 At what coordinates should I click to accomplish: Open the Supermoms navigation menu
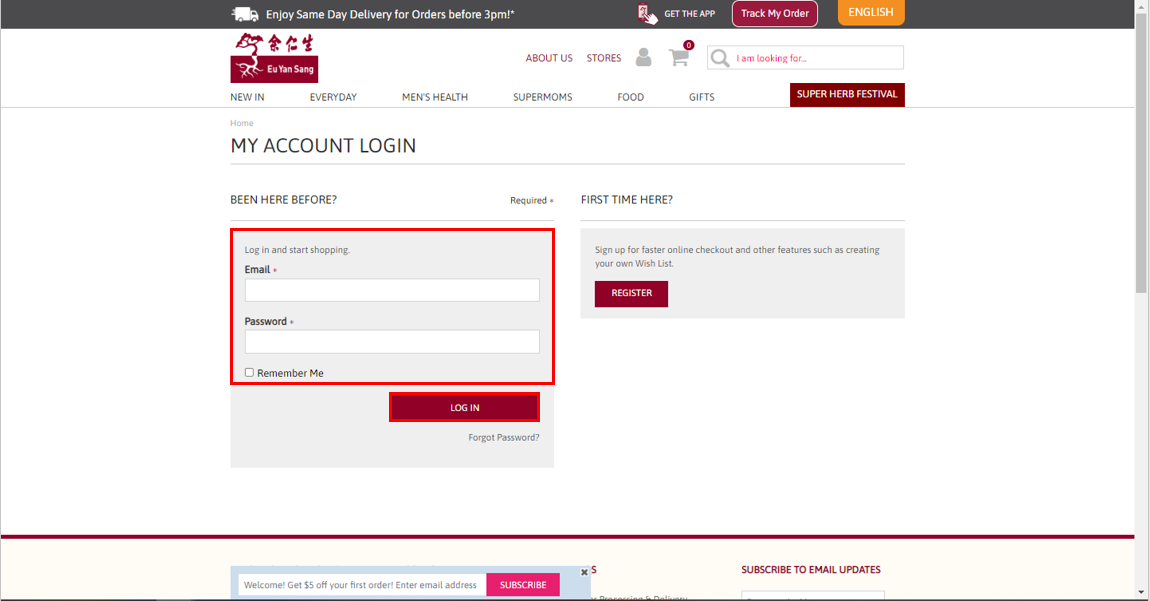pyautogui.click(x=542, y=97)
